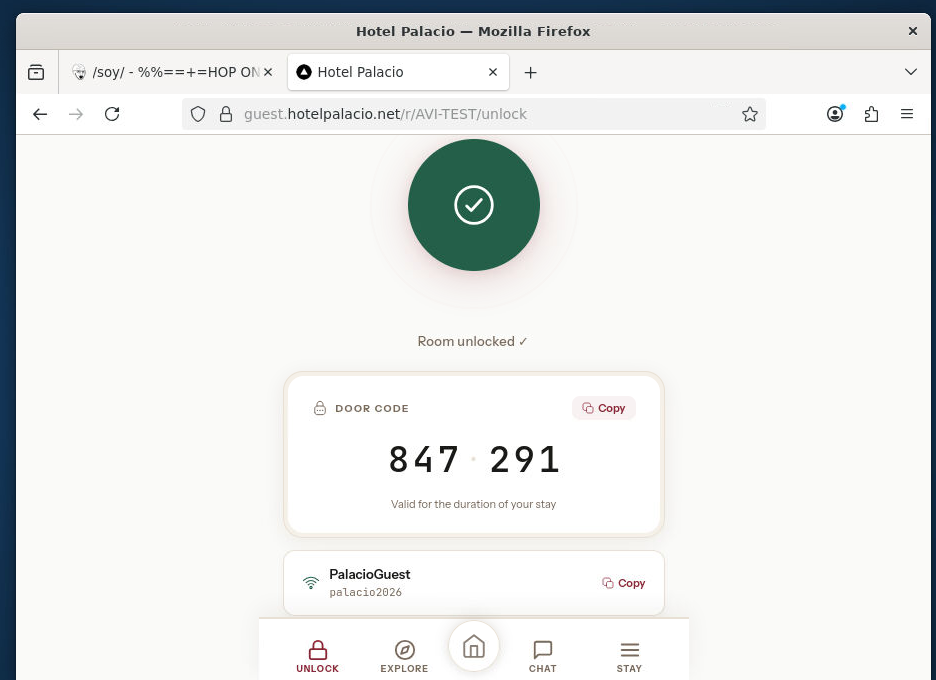Image resolution: width=936 pixels, height=680 pixels.
Task: Bookmark this page with the star icon
Action: (x=750, y=114)
